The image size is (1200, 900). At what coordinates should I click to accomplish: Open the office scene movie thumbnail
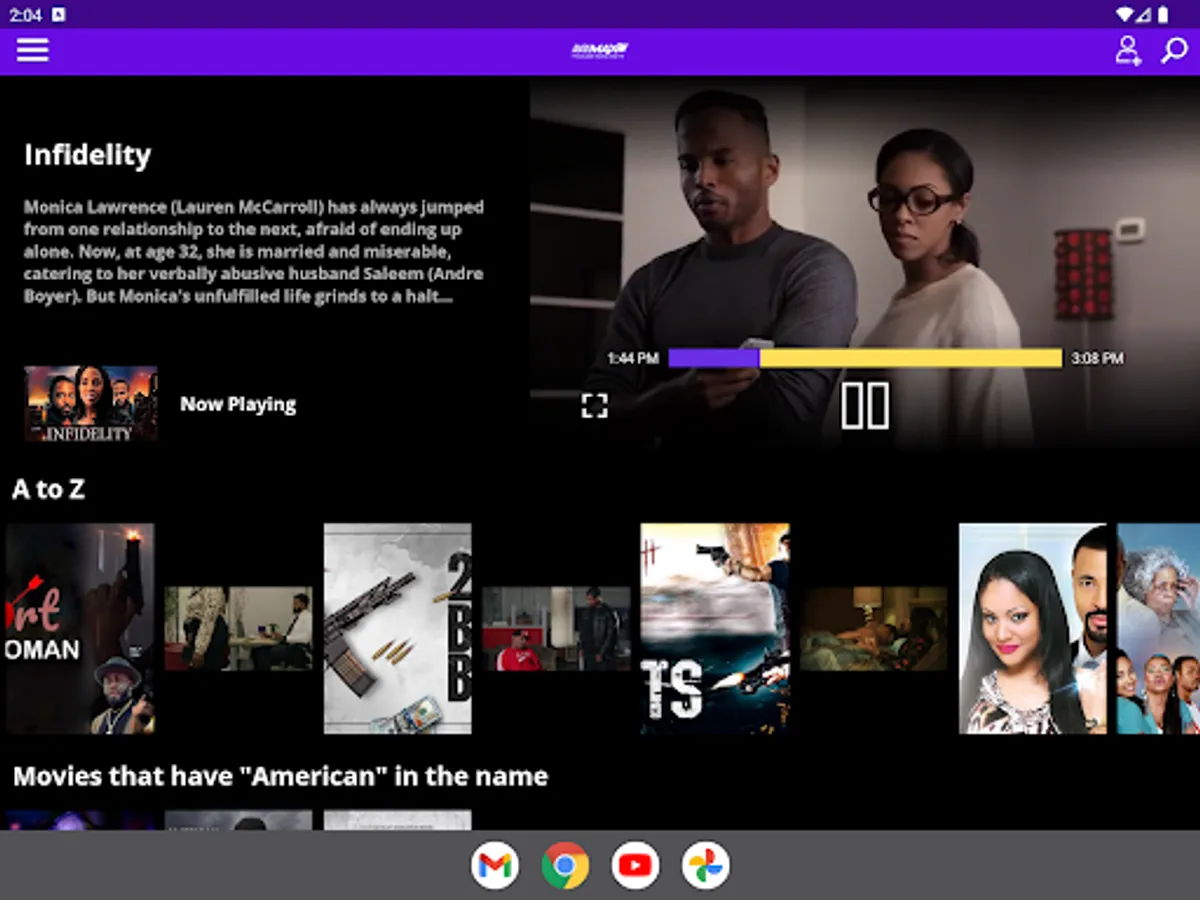(x=239, y=629)
